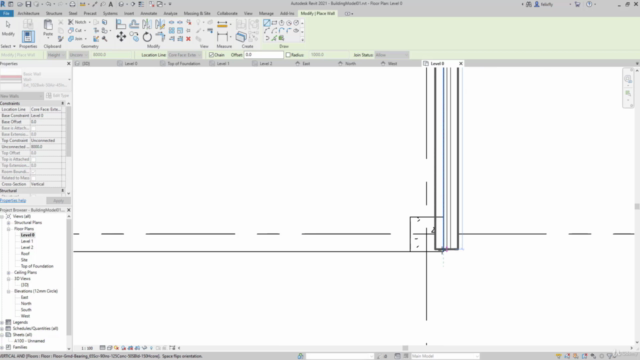Image resolution: width=640 pixels, height=360 pixels.
Task: Click the Base Offset value cell
Action: click(47, 122)
